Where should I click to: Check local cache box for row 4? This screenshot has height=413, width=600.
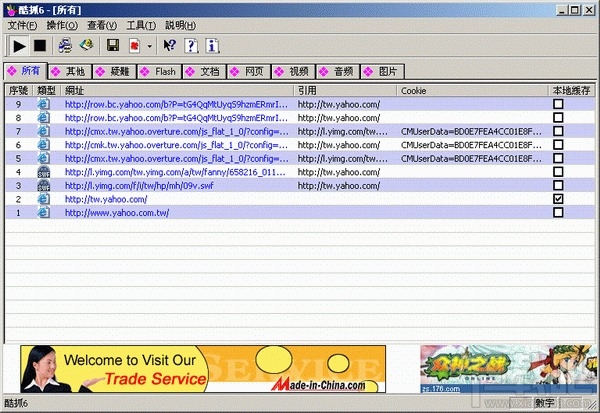(558, 171)
